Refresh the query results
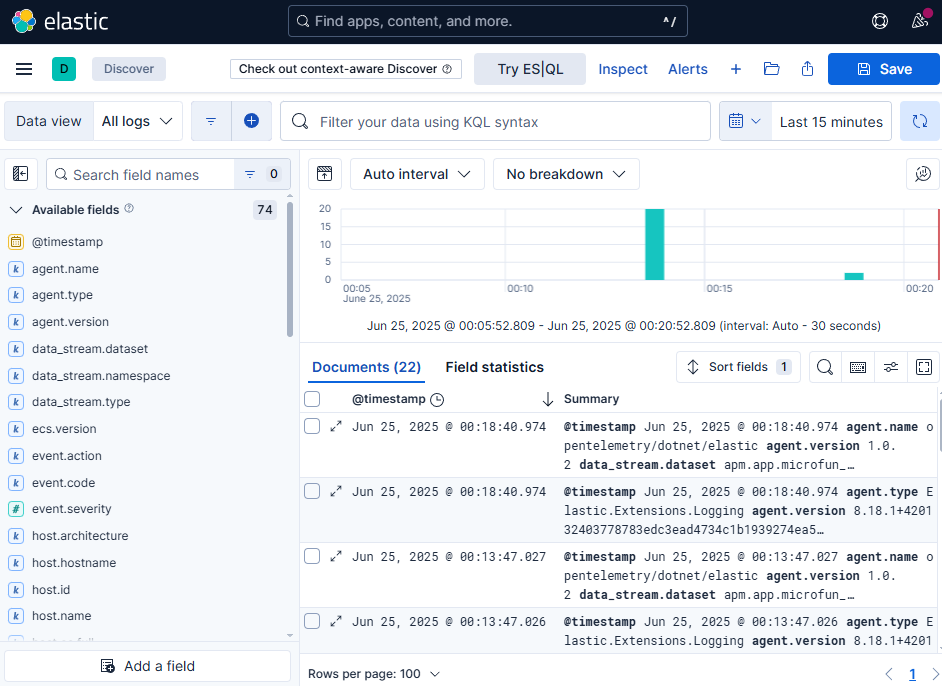The height and width of the screenshot is (686, 942). pyautogui.click(x=919, y=121)
